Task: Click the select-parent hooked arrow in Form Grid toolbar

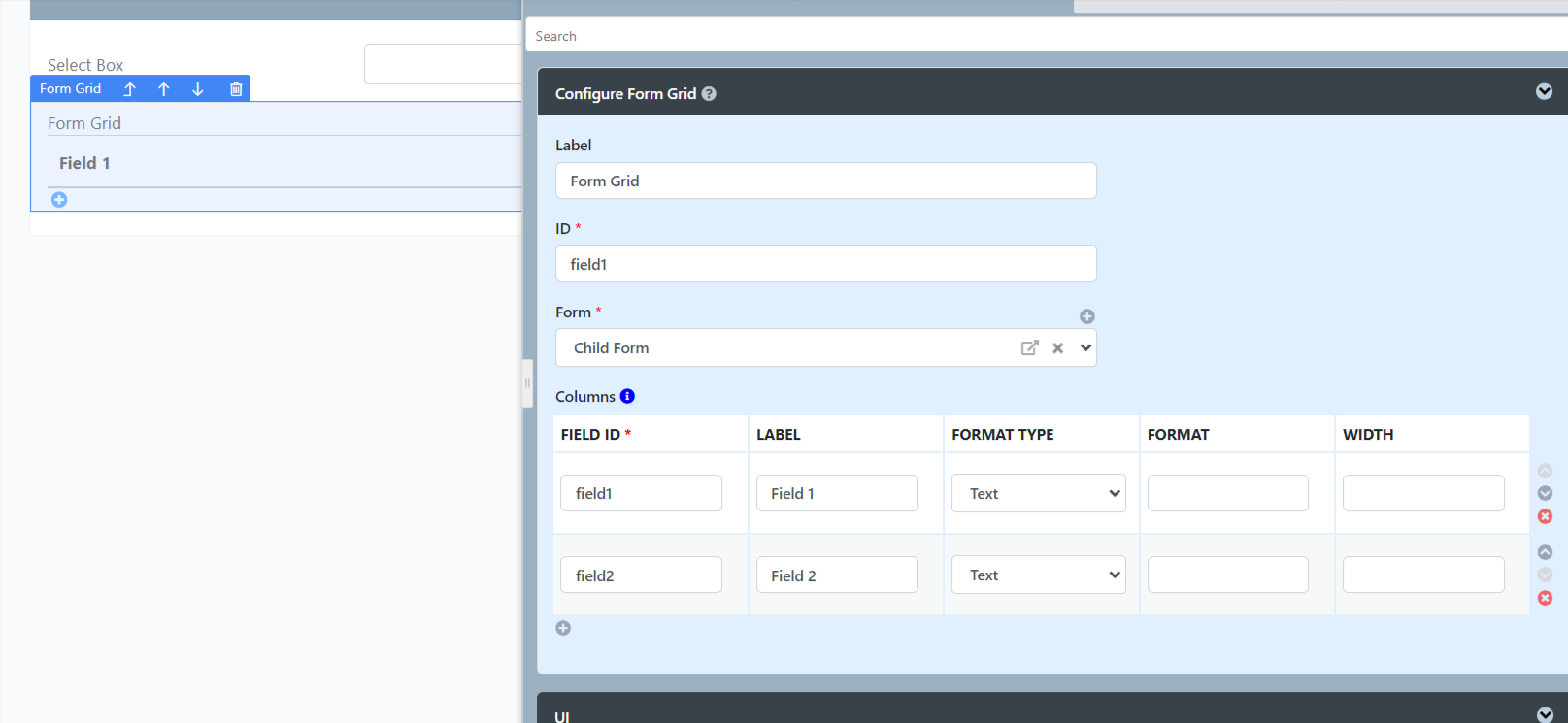Action: [x=129, y=89]
